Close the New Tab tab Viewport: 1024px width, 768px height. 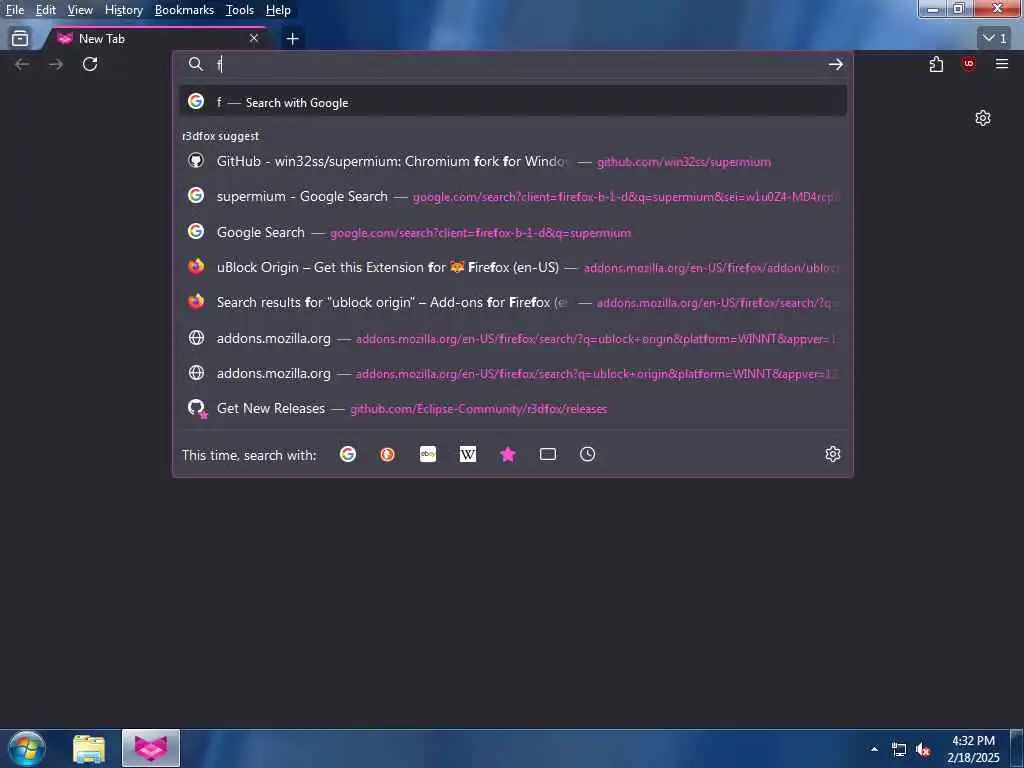254,39
